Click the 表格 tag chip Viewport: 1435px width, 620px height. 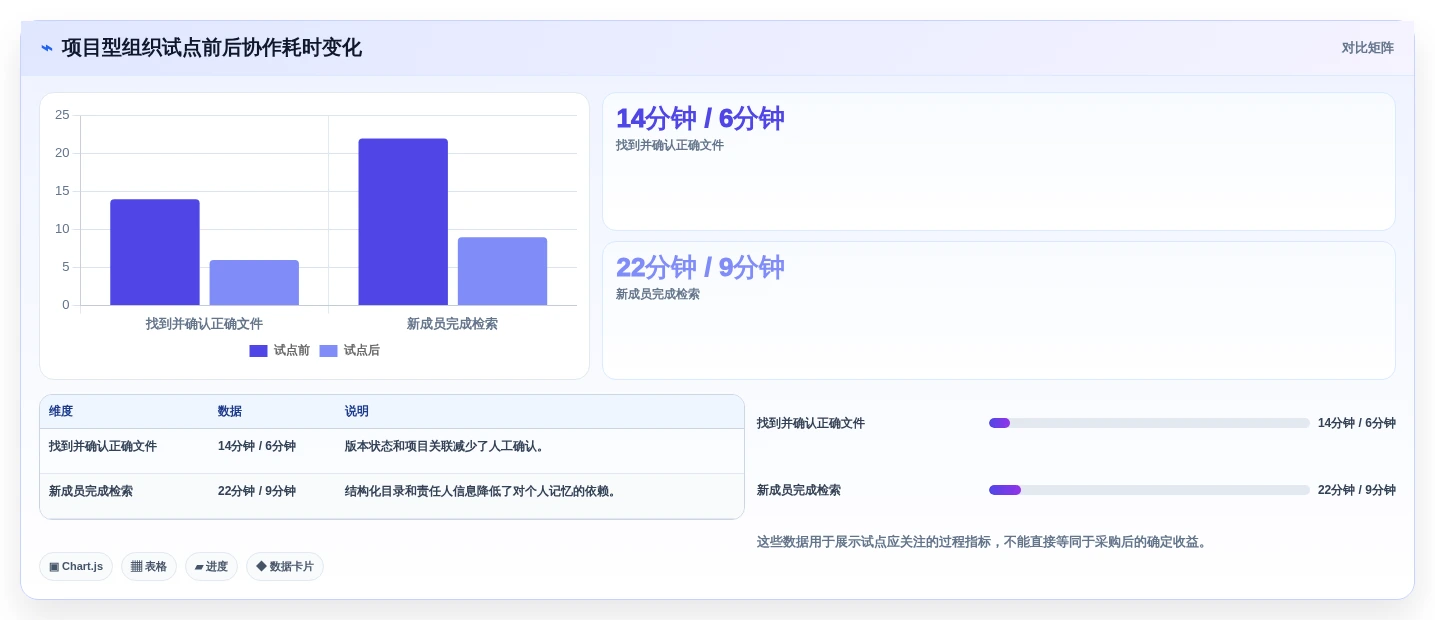point(149,567)
